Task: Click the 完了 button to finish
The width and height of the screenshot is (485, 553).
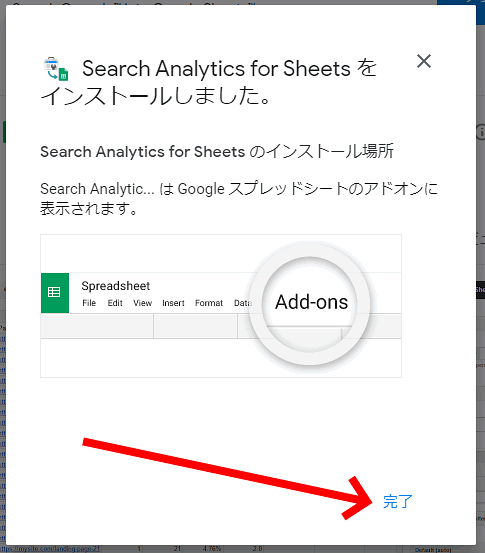Action: [x=398, y=501]
